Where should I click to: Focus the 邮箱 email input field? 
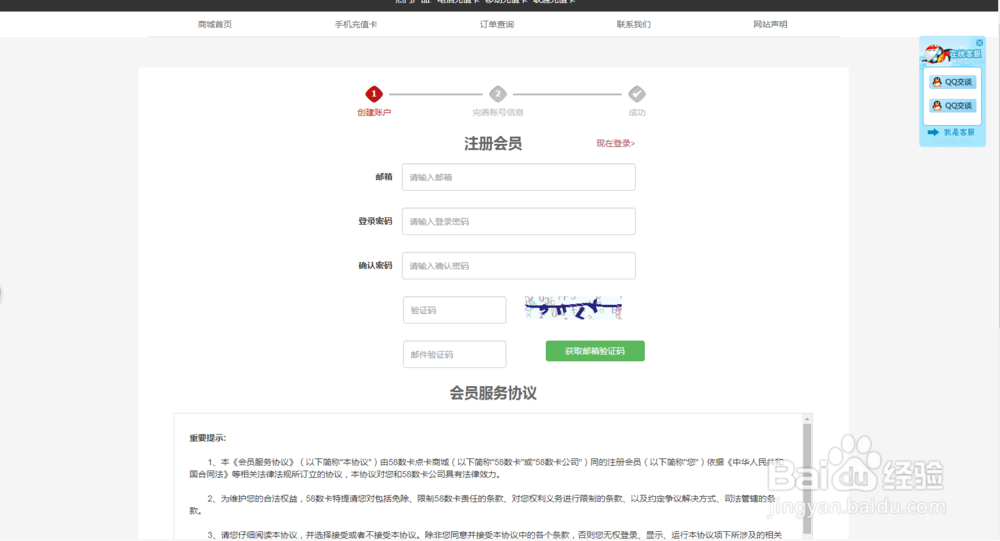pyautogui.click(x=518, y=177)
